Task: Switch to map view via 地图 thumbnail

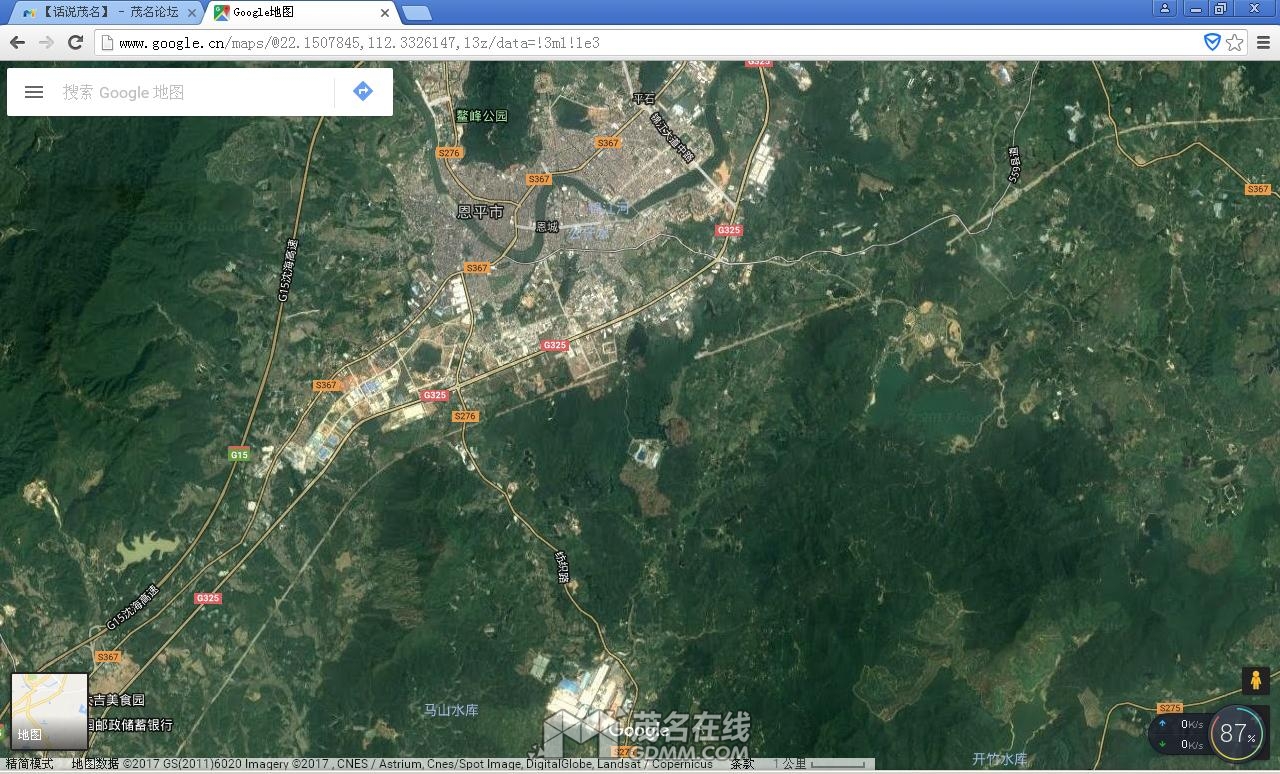Action: 49,711
